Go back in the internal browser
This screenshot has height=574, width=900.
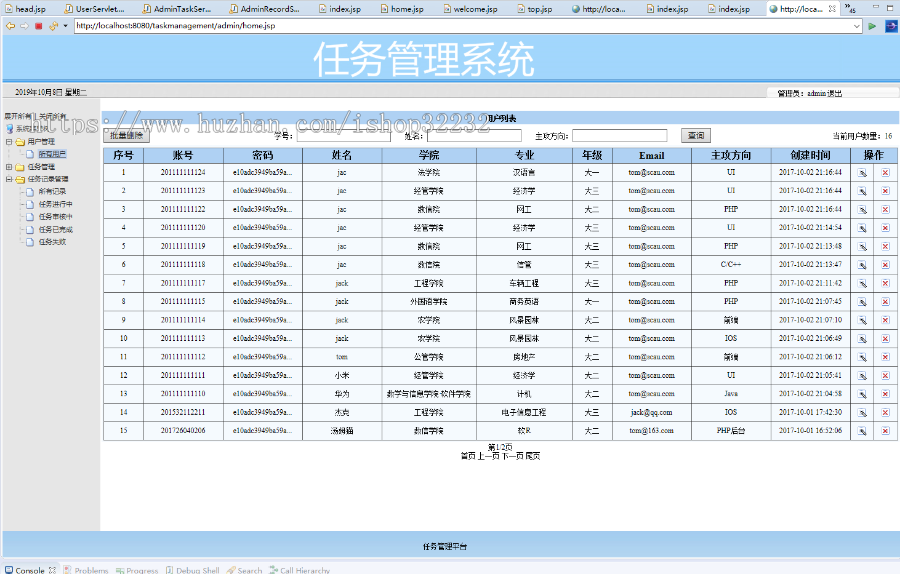point(10,26)
